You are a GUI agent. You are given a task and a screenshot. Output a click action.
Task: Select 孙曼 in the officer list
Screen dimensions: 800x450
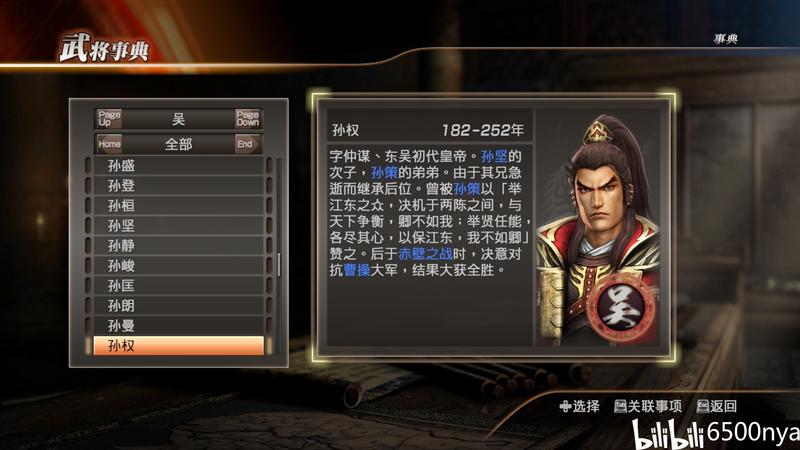pyautogui.click(x=179, y=326)
